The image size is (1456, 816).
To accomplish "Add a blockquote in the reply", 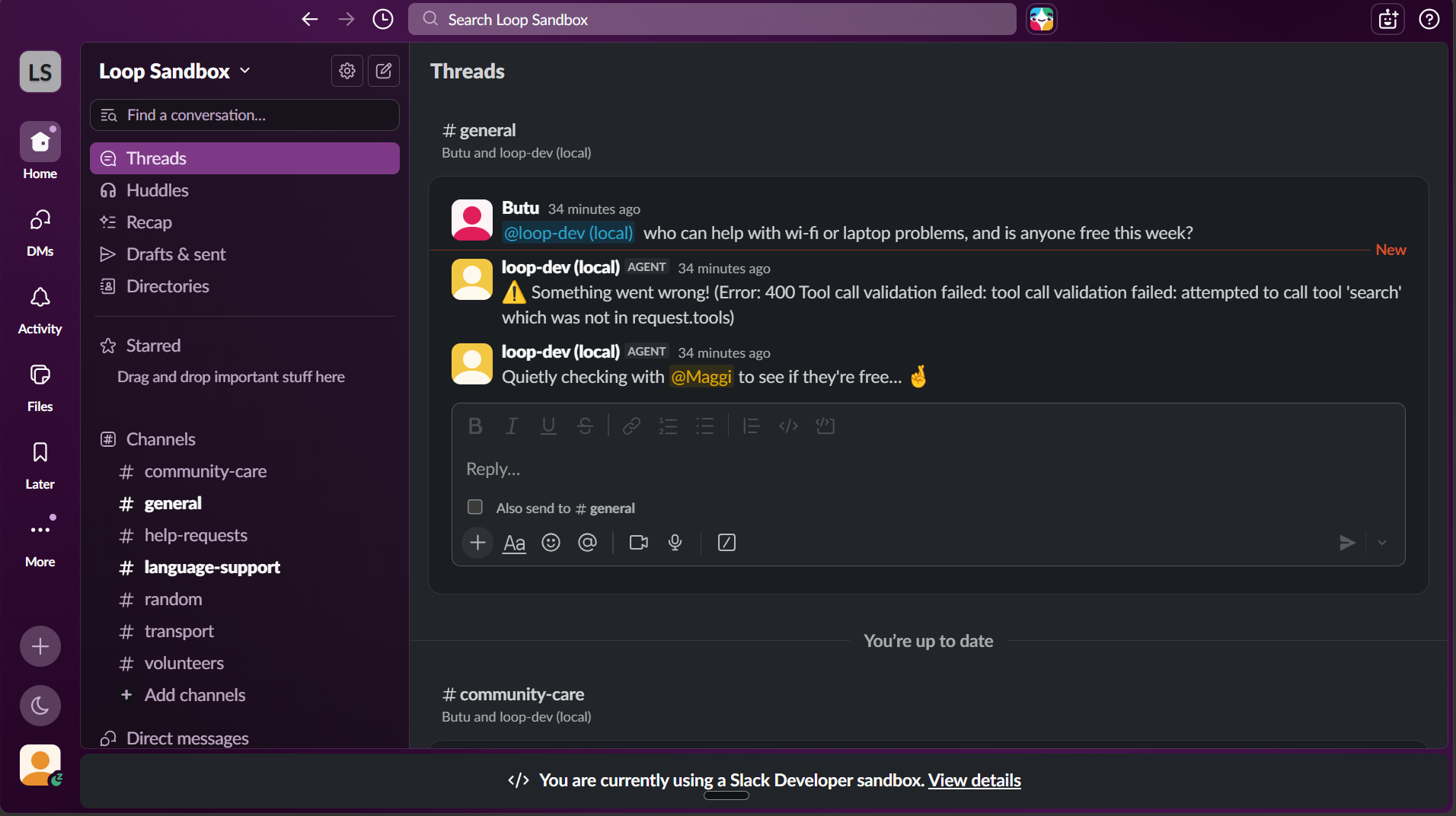I will coord(751,426).
